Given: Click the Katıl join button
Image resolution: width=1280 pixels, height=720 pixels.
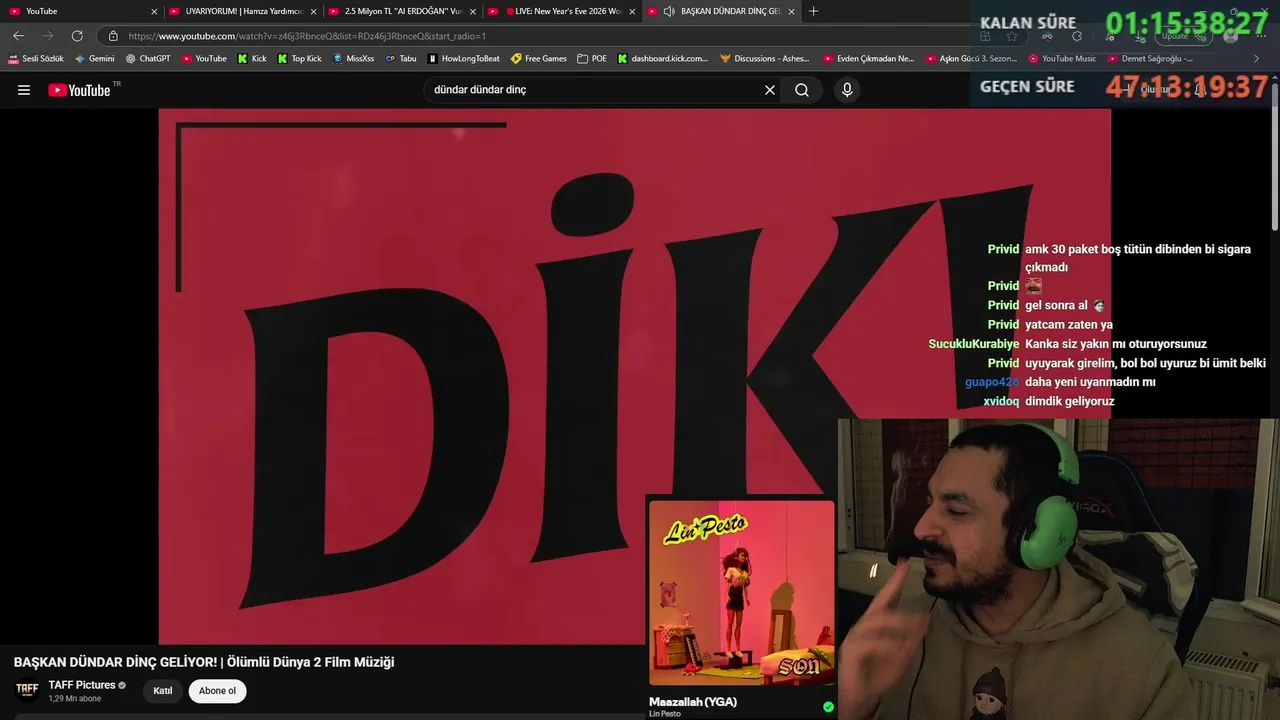Looking at the screenshot, I should pyautogui.click(x=163, y=691).
